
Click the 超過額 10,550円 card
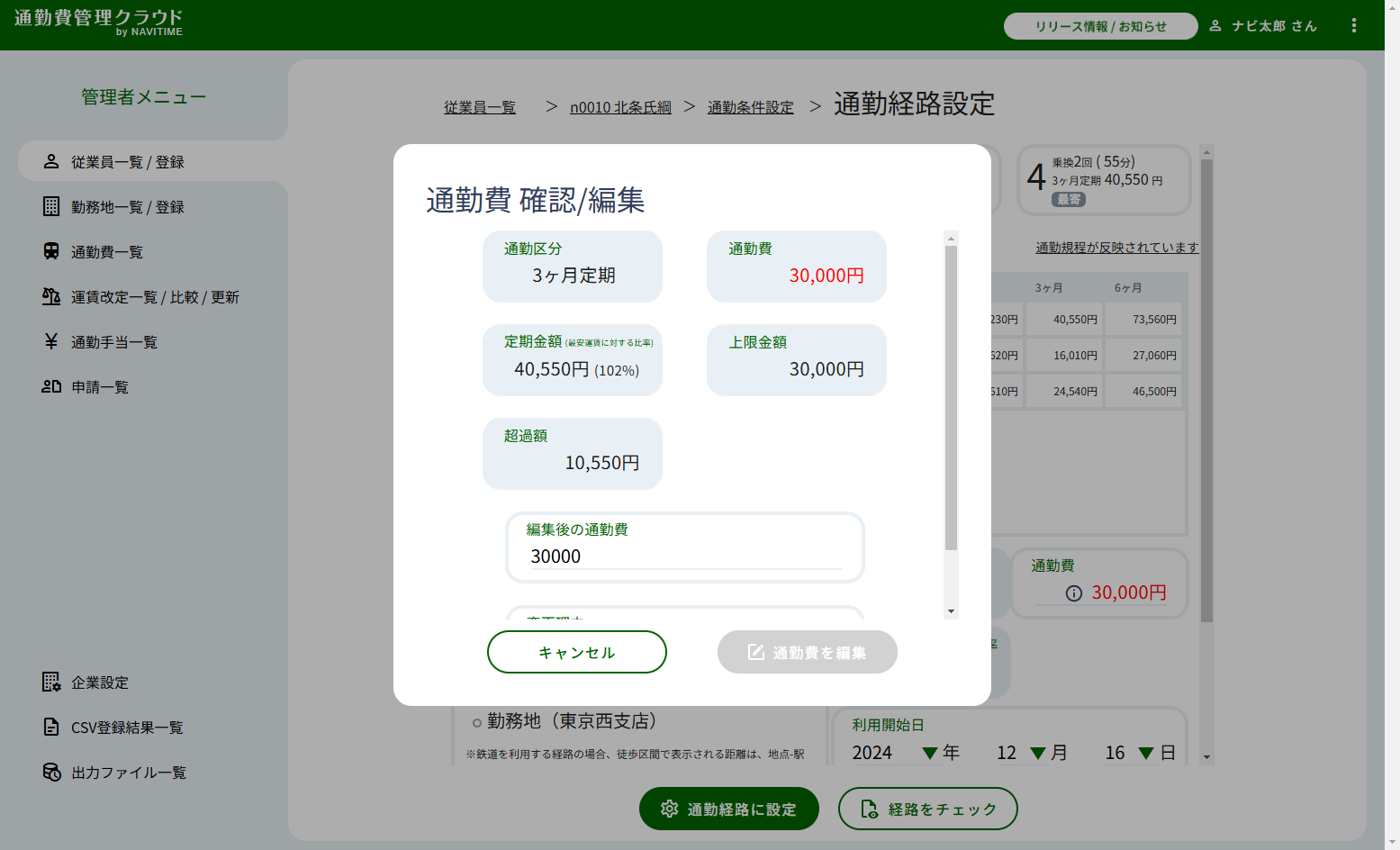click(x=573, y=454)
